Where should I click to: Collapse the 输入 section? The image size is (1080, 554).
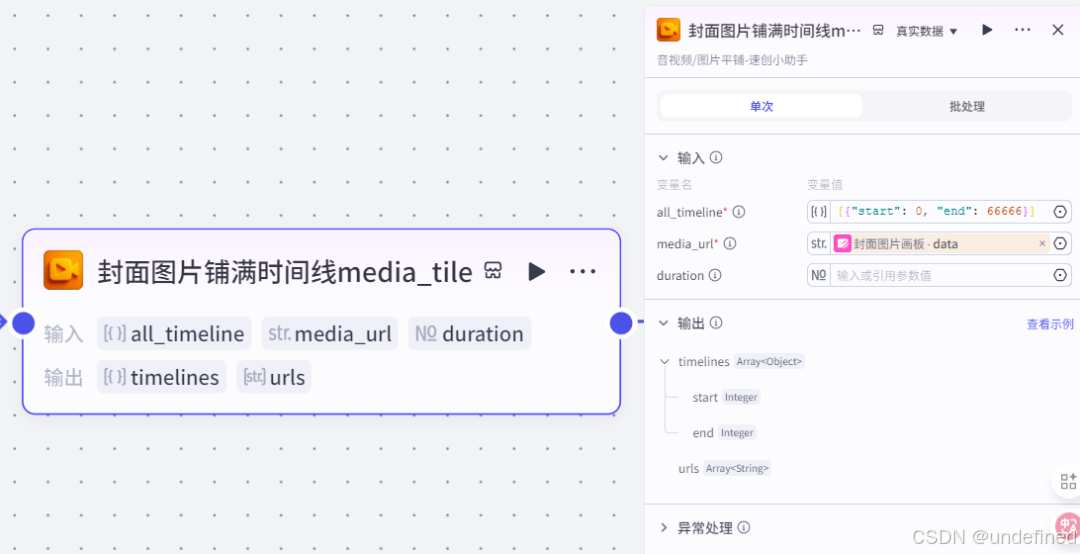tap(663, 158)
